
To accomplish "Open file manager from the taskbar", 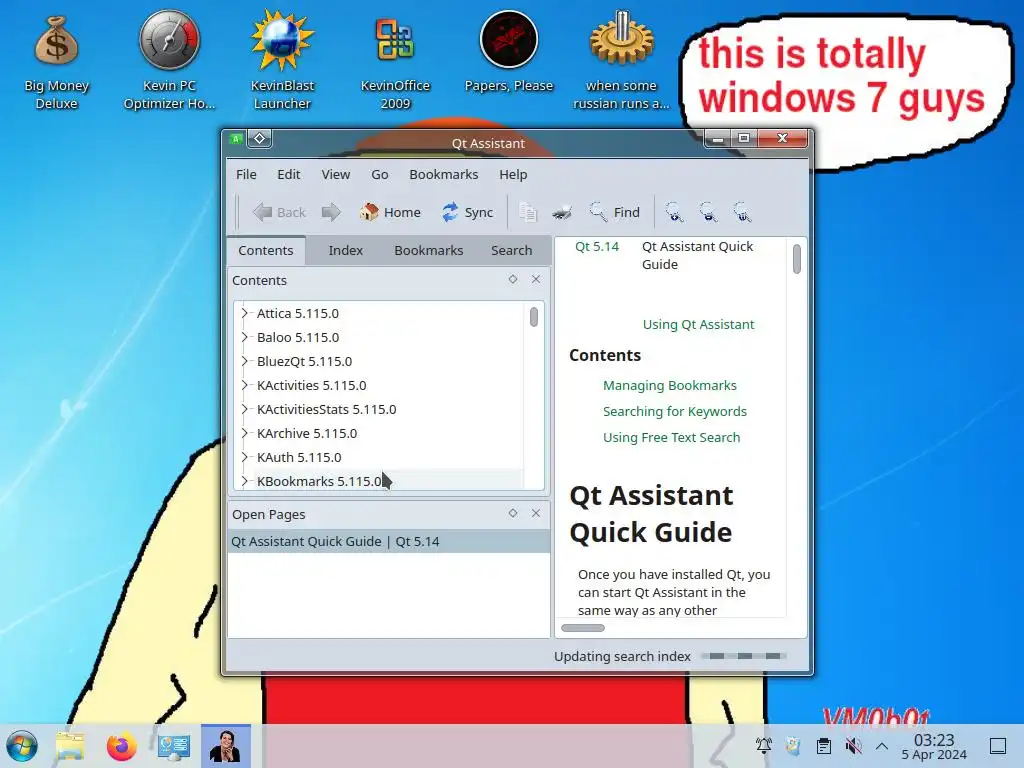I will 70,746.
